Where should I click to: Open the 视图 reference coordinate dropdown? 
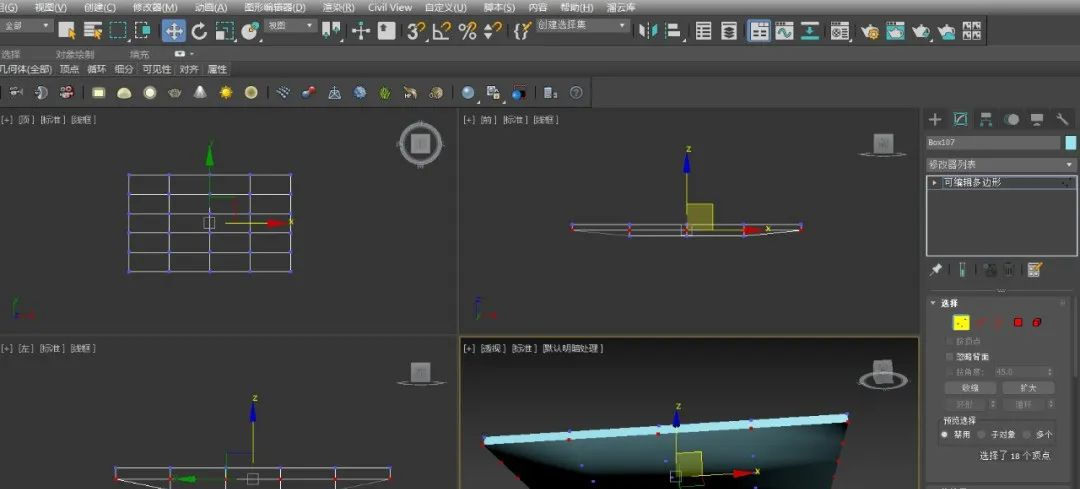(x=291, y=25)
